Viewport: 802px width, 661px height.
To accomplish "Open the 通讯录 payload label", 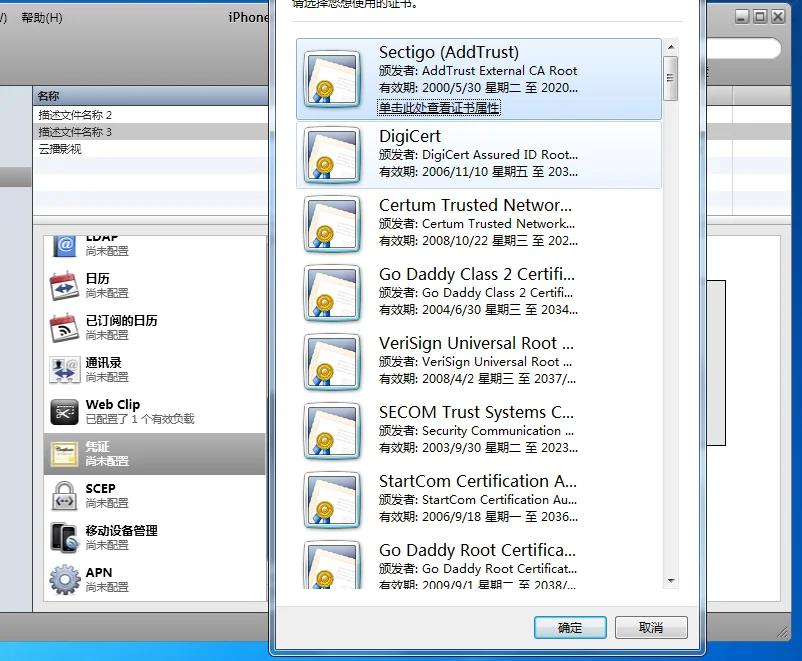I will point(103,362).
